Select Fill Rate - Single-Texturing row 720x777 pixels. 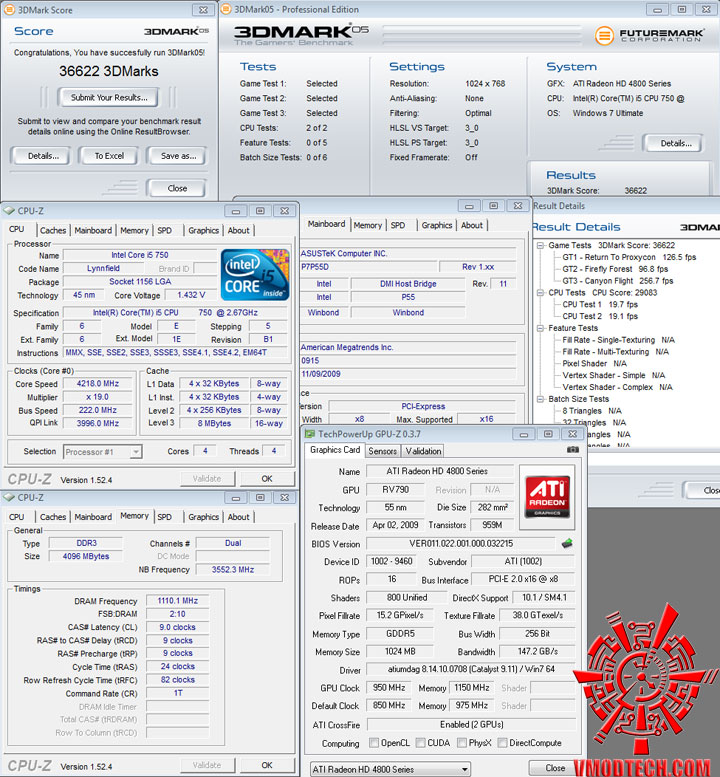[618, 340]
